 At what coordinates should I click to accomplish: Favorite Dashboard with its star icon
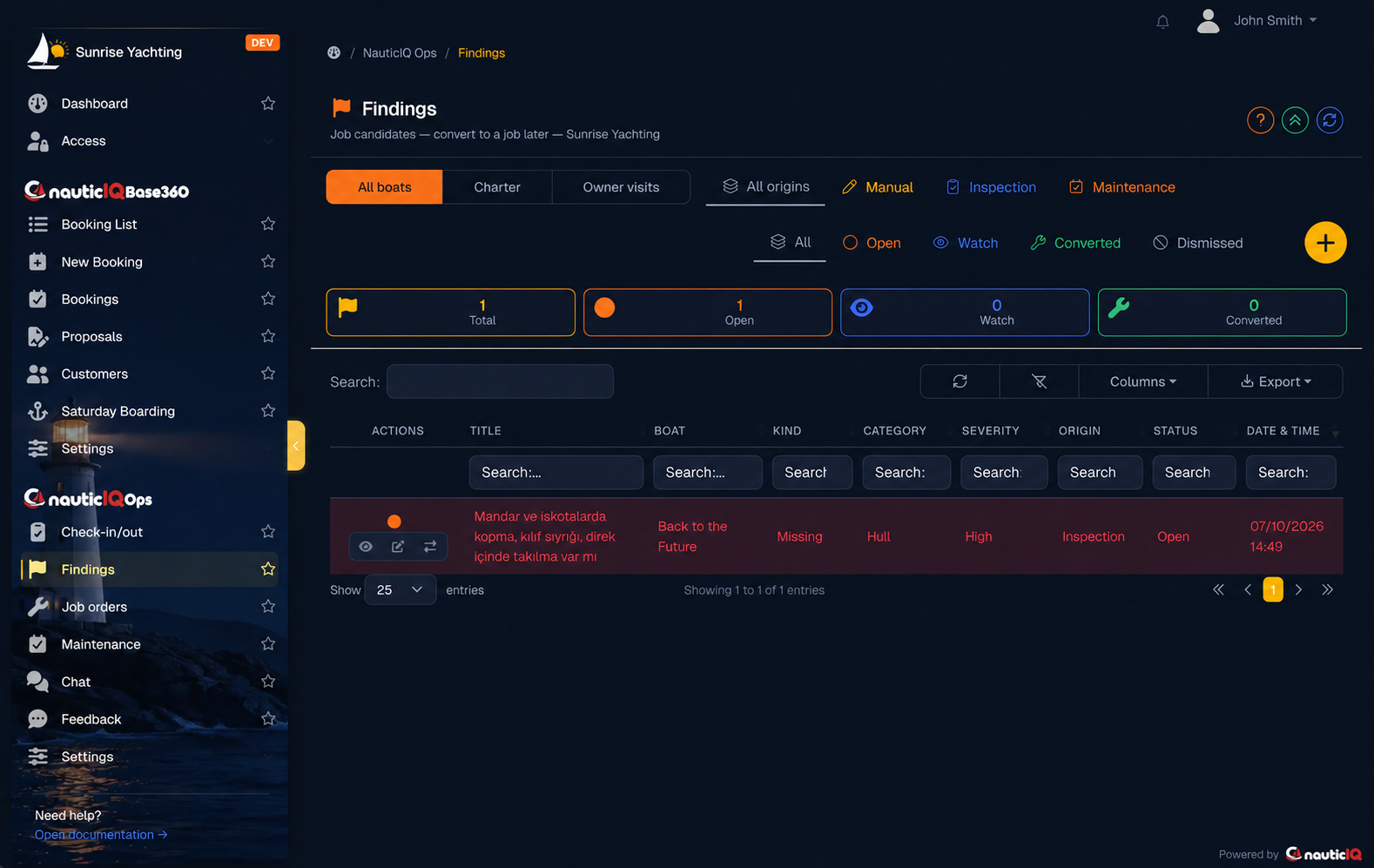click(268, 104)
